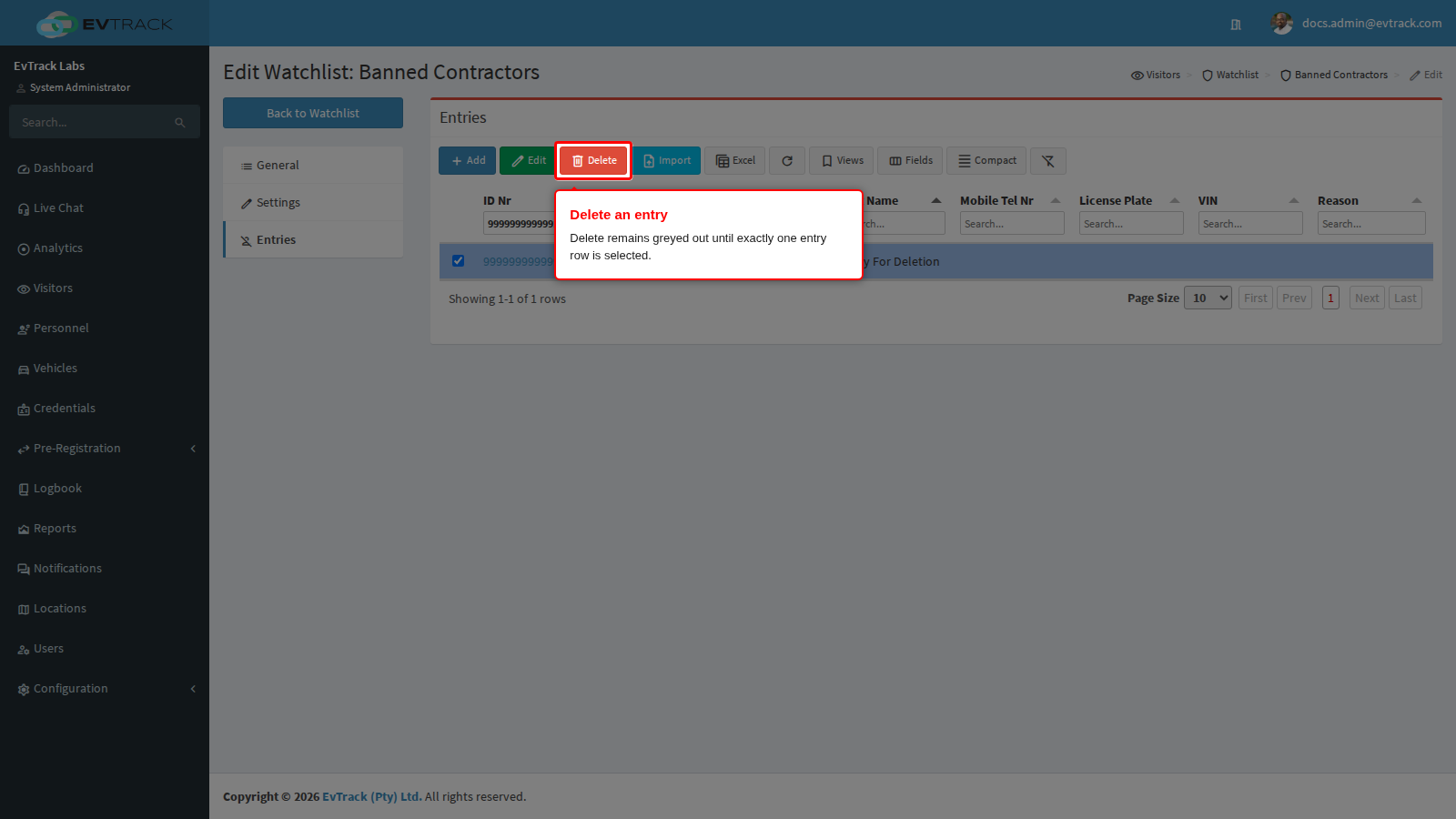Click the VIN search field
This screenshot has width=1456, height=819.
[1250, 223]
